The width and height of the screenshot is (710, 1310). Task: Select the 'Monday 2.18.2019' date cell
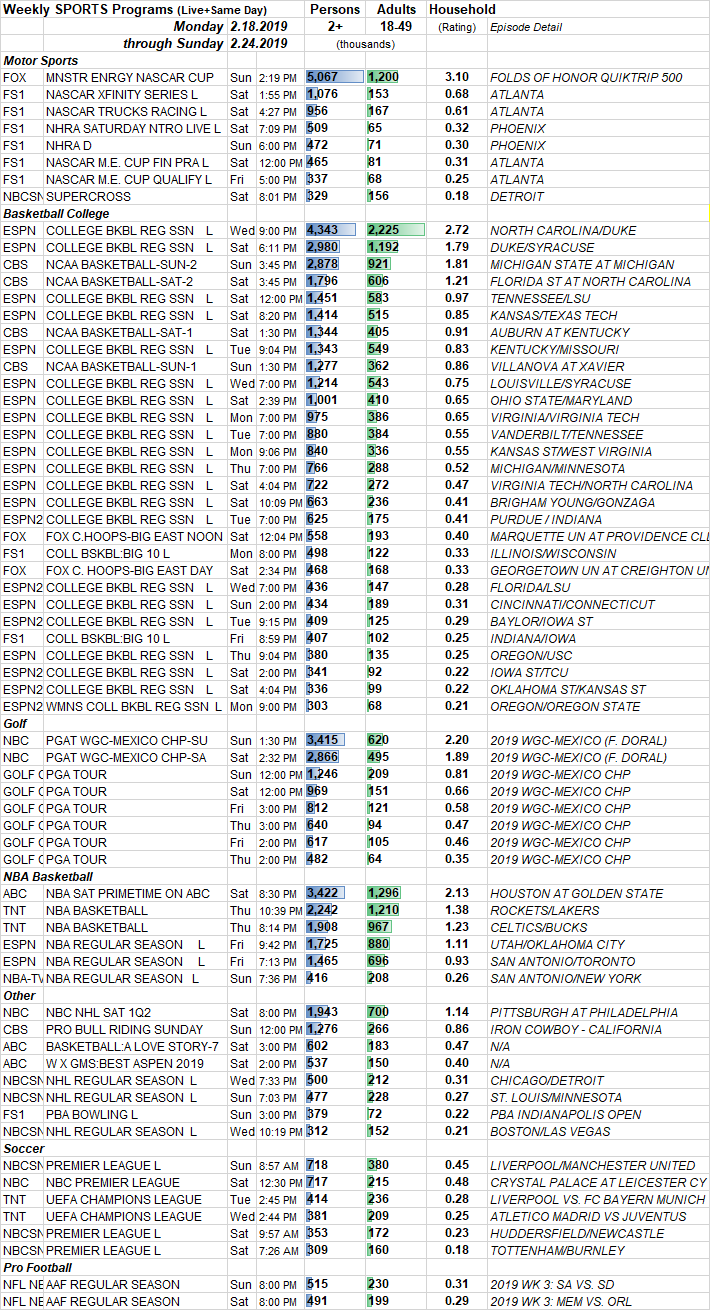coord(229,26)
